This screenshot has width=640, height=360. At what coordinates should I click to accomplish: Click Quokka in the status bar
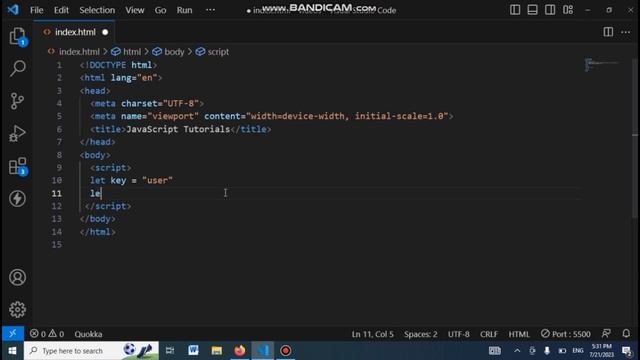point(89,334)
